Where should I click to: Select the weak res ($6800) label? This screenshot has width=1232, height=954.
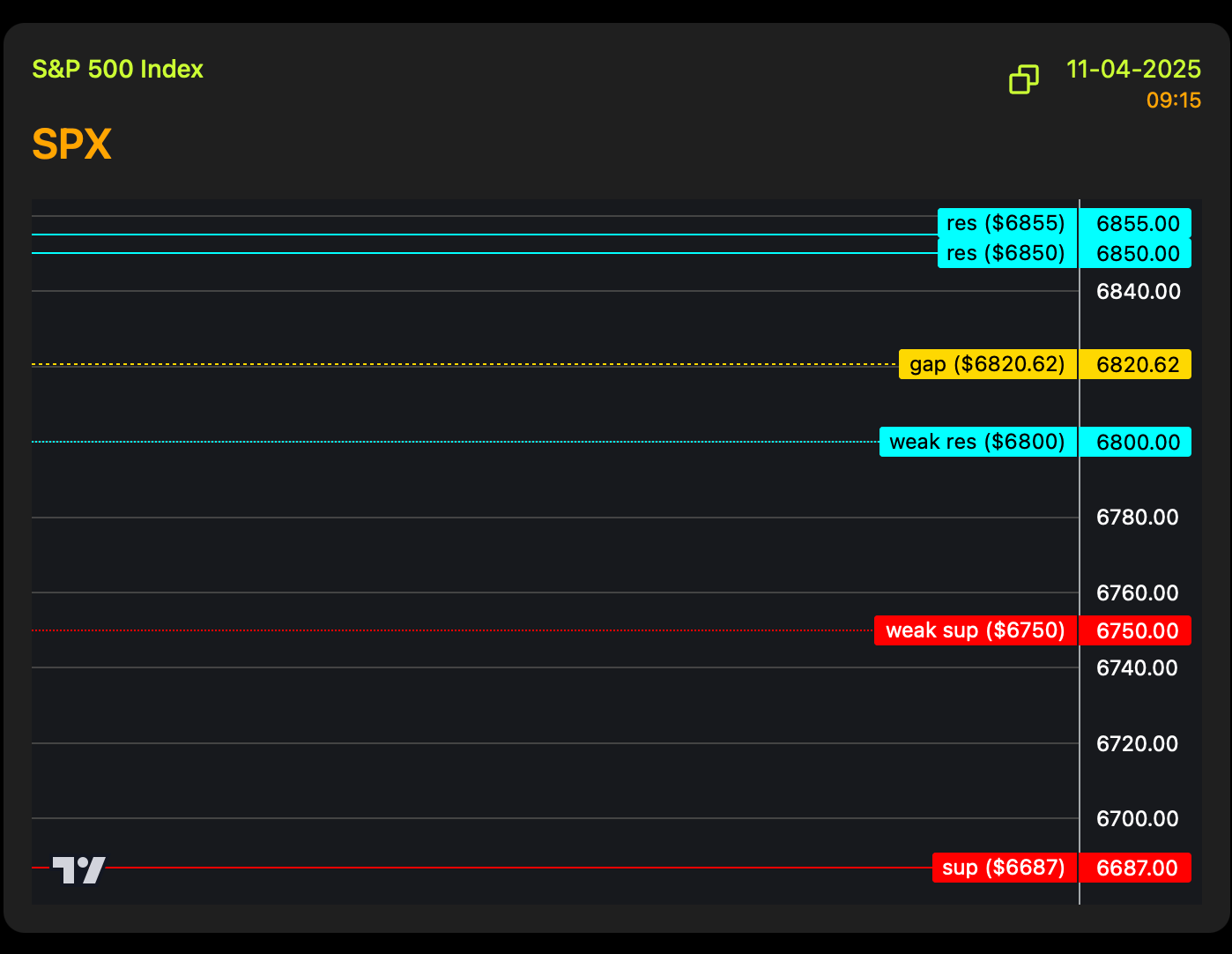click(977, 442)
